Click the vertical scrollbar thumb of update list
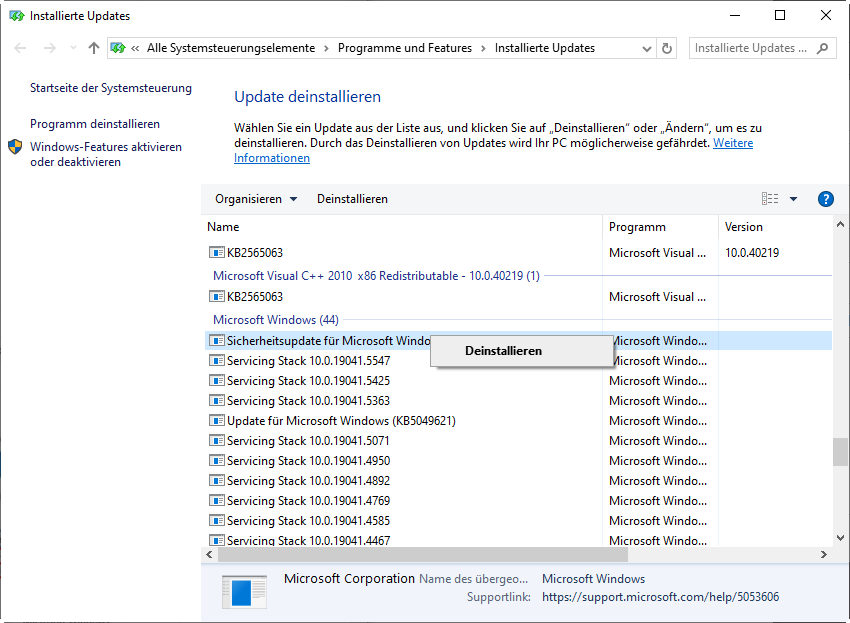 [840, 452]
